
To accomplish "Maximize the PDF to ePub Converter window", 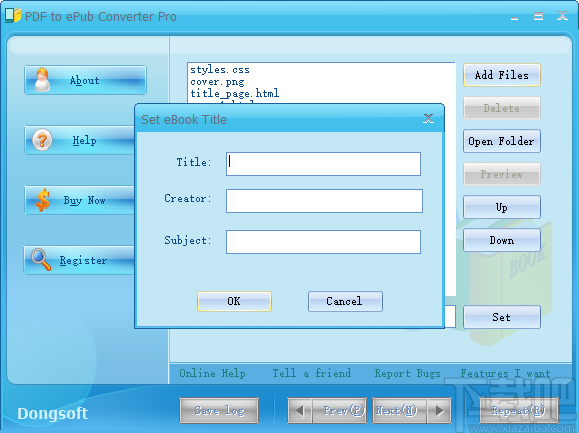I will coord(538,16).
